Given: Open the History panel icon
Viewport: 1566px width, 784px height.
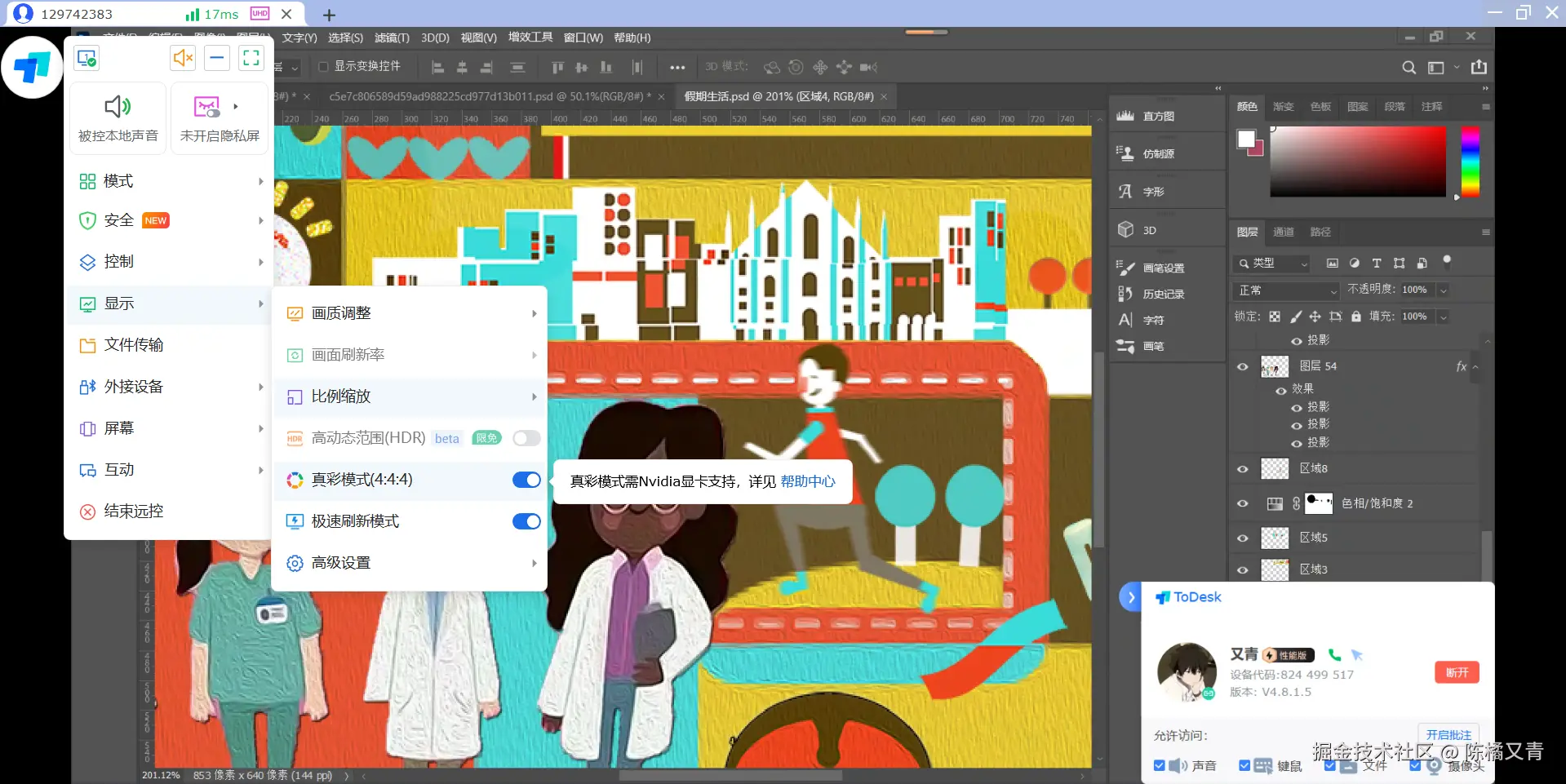Looking at the screenshot, I should 1126,294.
